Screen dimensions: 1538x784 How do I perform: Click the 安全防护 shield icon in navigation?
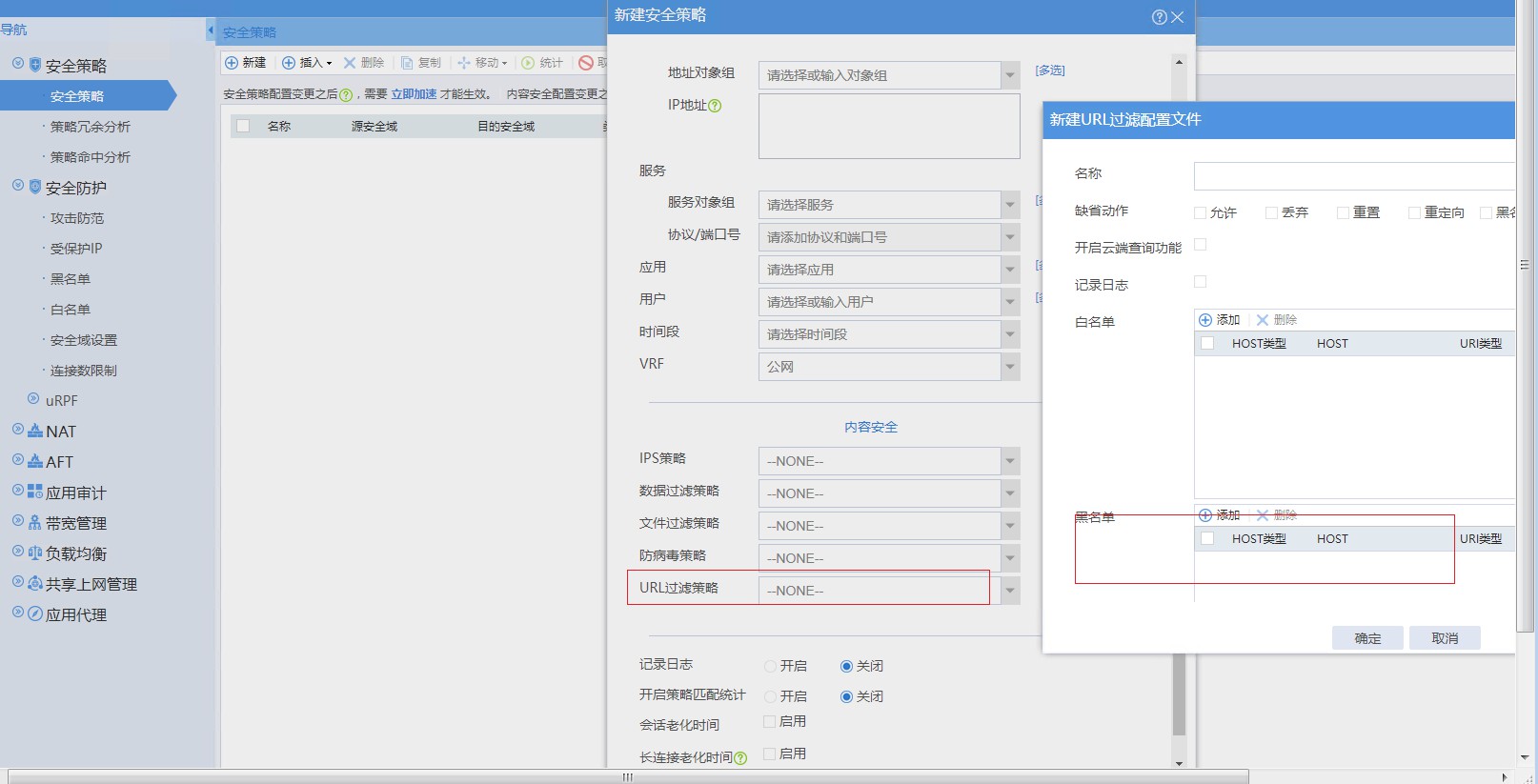click(x=35, y=187)
